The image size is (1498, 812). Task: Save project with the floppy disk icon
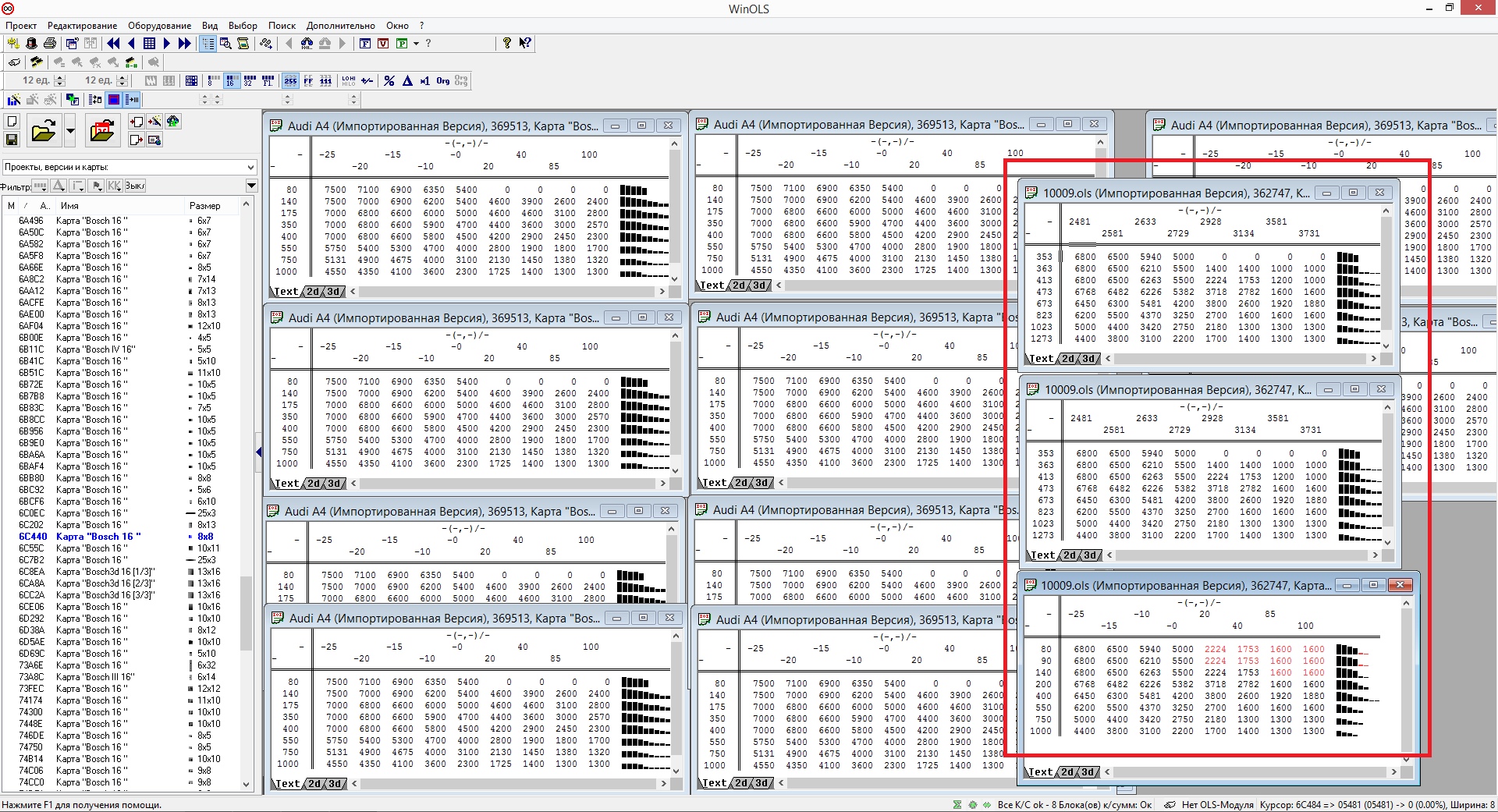click(x=12, y=140)
